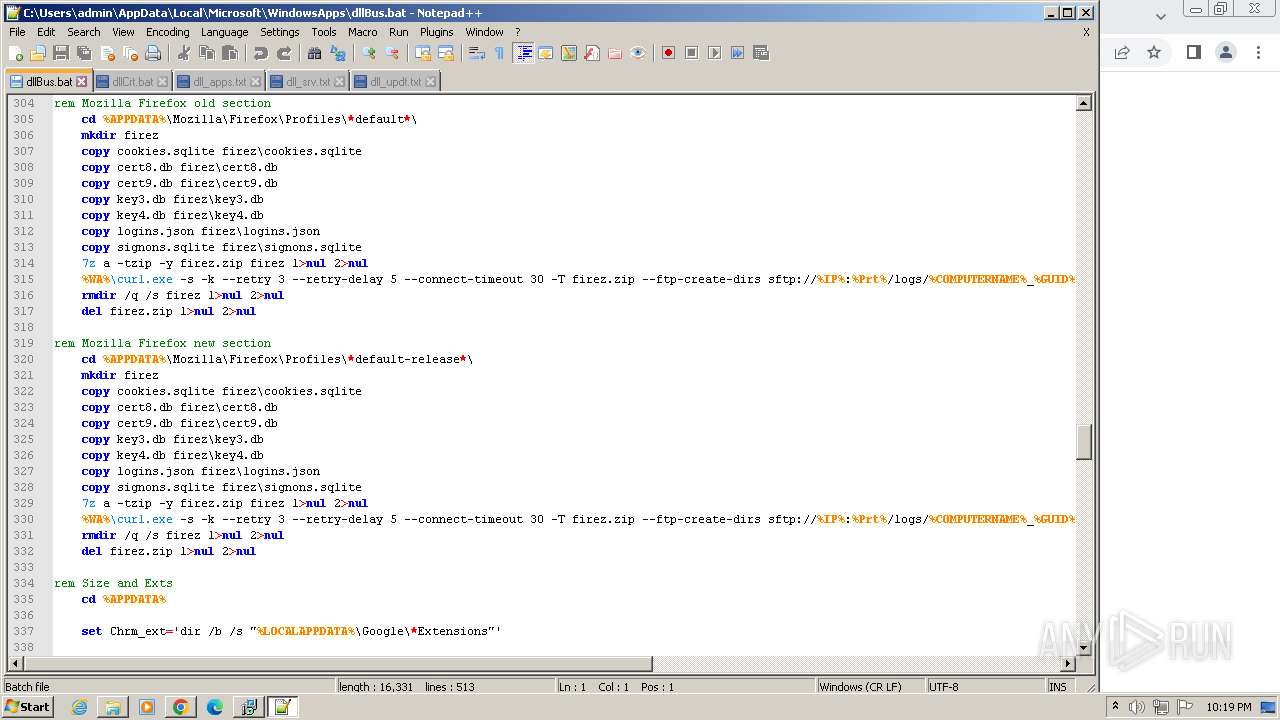Switch to the dll_apps.txt tab
The height and width of the screenshot is (720, 1280).
pos(219,81)
